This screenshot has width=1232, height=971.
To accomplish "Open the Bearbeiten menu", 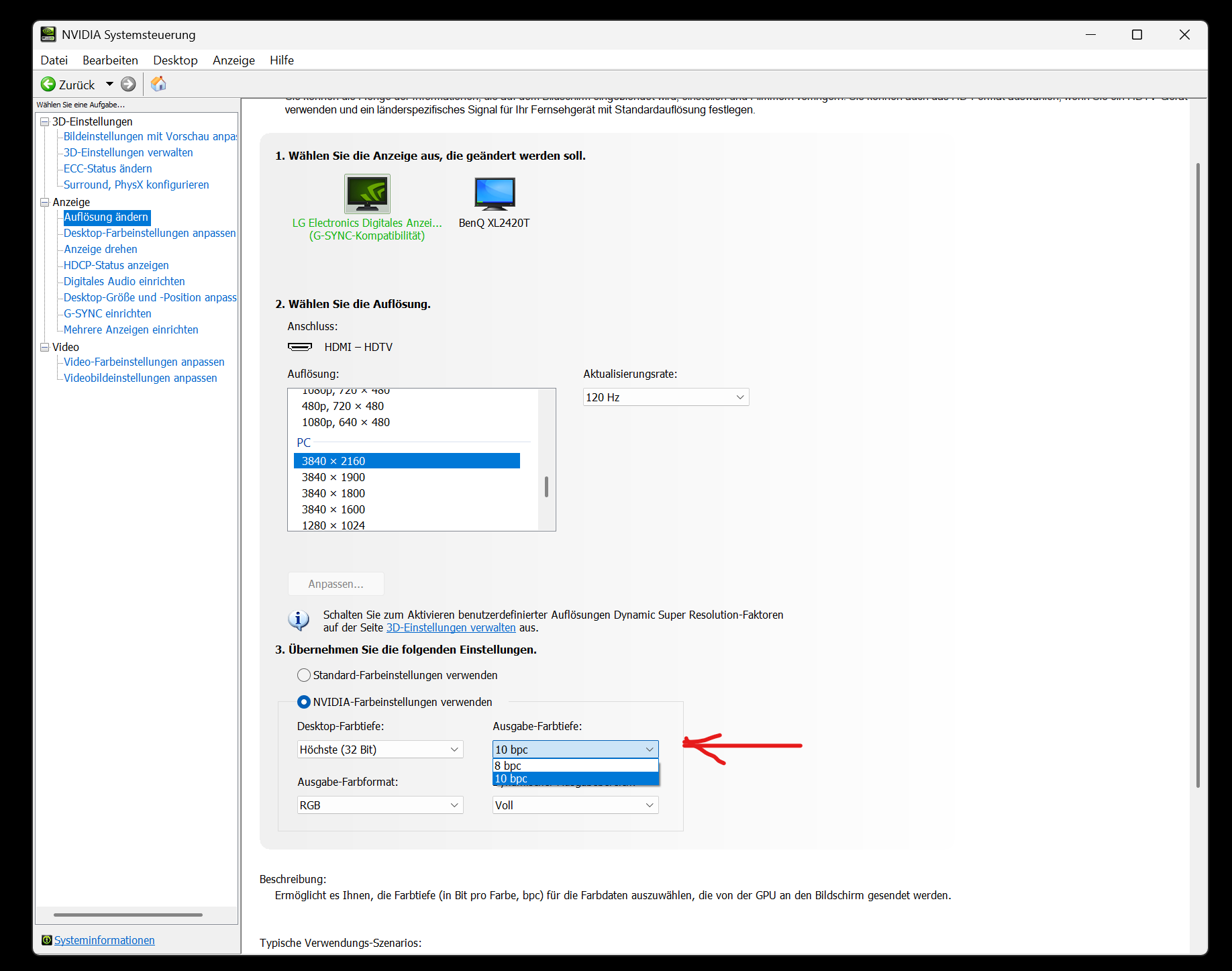I will point(110,60).
